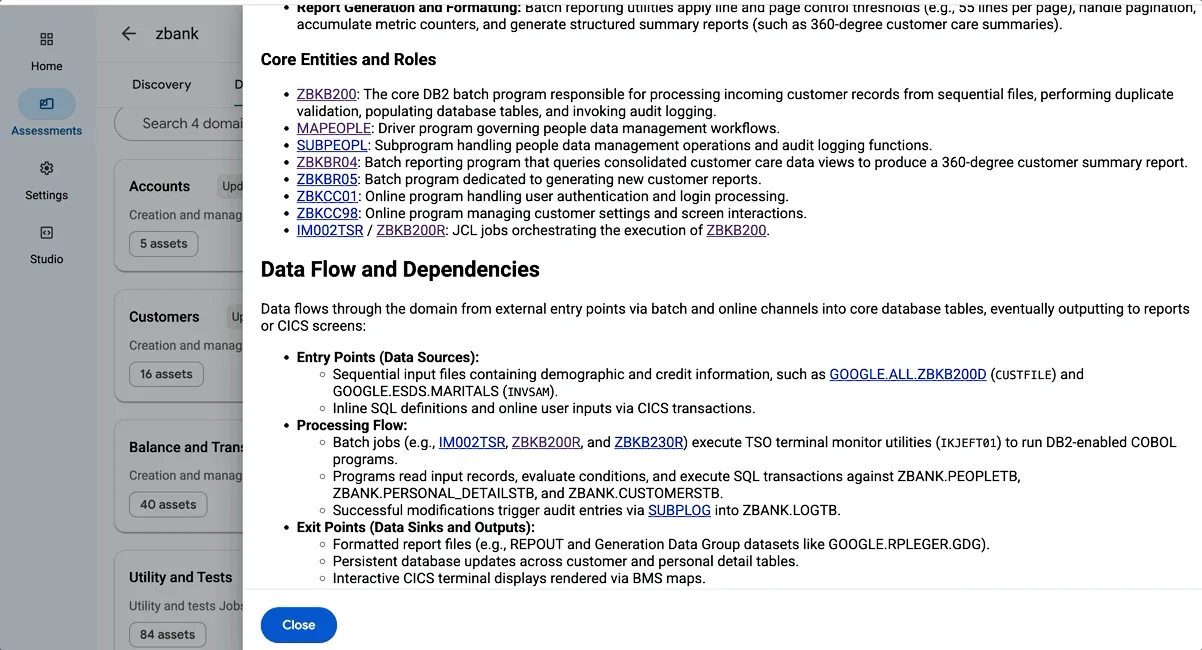Open the ZBKBR04 batch reporting link

327,162
